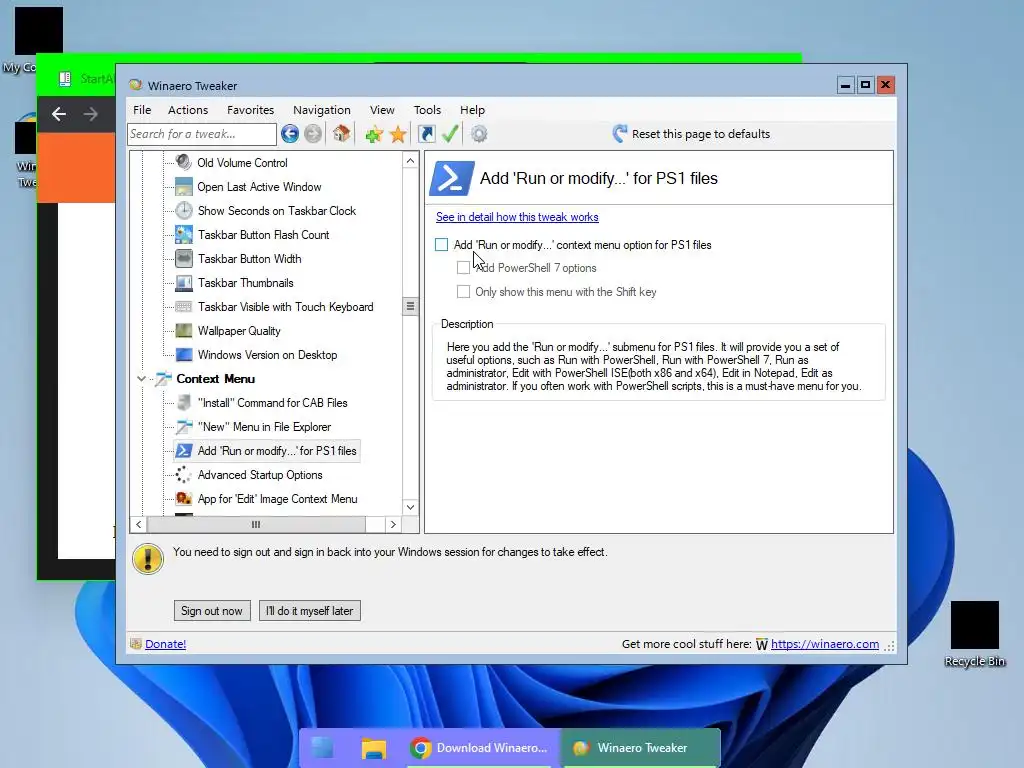Click Reset this page to defaults text
The height and width of the screenshot is (768, 1024).
[x=701, y=134]
